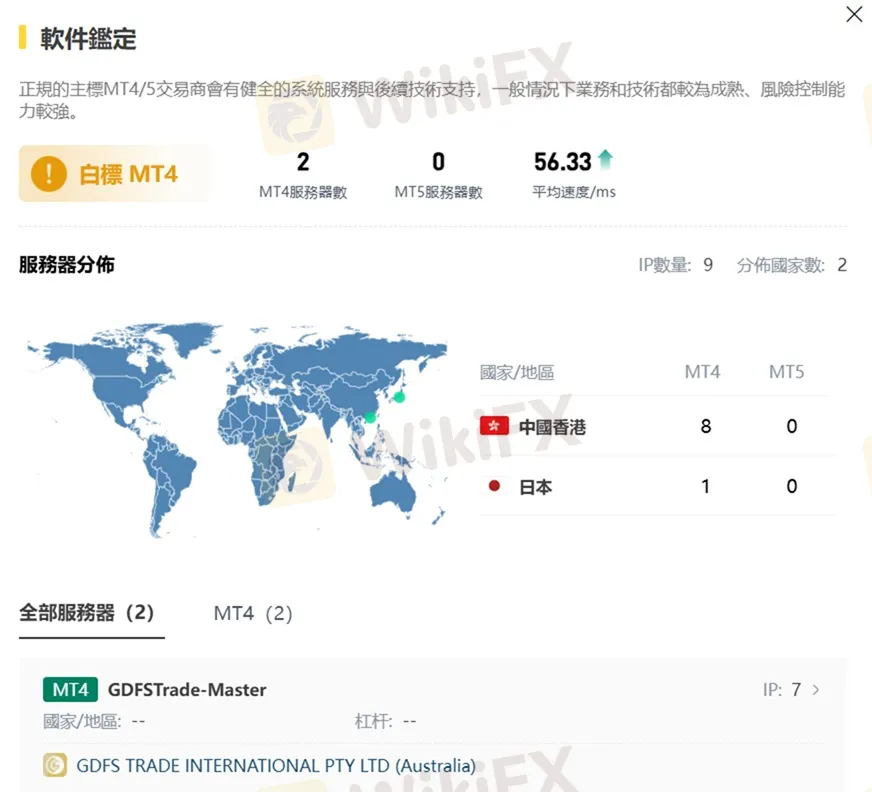This screenshot has height=792, width=872.
Task: Open GDFS TRADE INTERNATIONAL PTY LTD (Australia) link
Action: [x=276, y=765]
